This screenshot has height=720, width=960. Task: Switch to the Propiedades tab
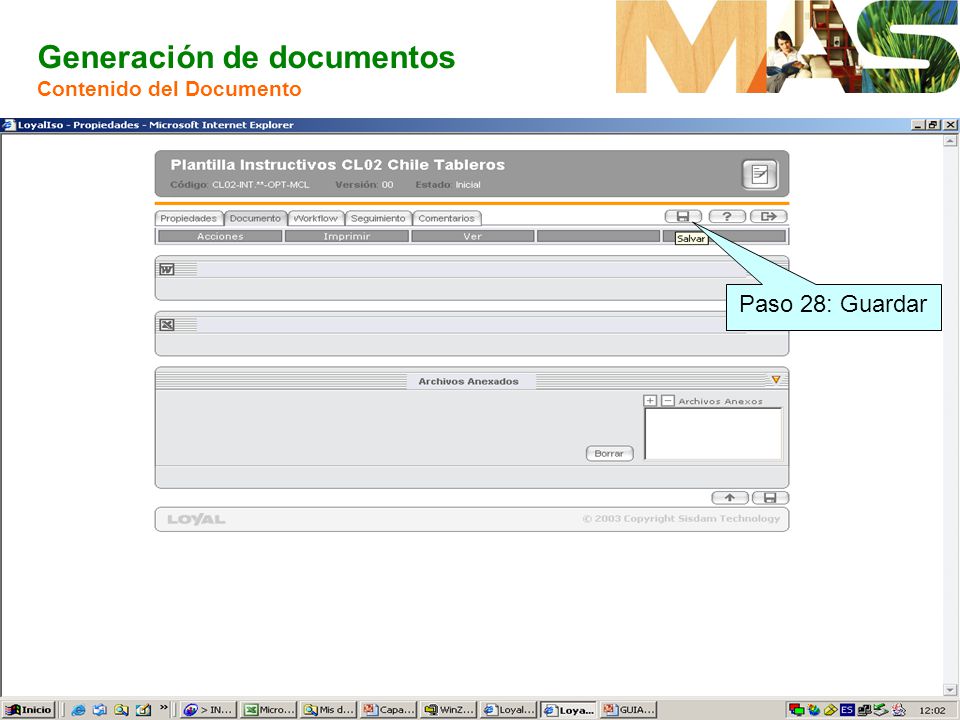(x=189, y=219)
